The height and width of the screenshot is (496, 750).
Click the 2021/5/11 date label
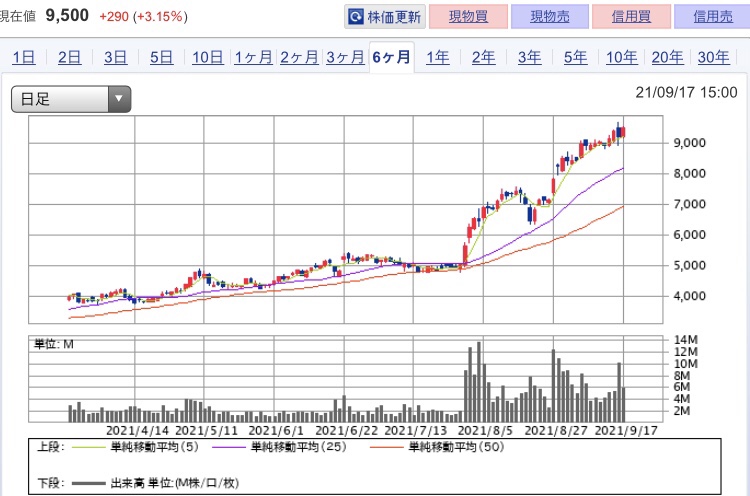(x=207, y=430)
